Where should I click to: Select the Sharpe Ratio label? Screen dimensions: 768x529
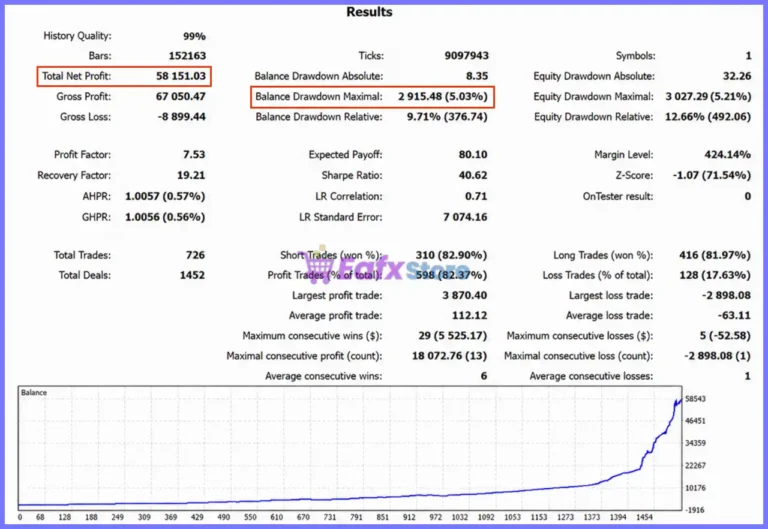pyautogui.click(x=352, y=175)
